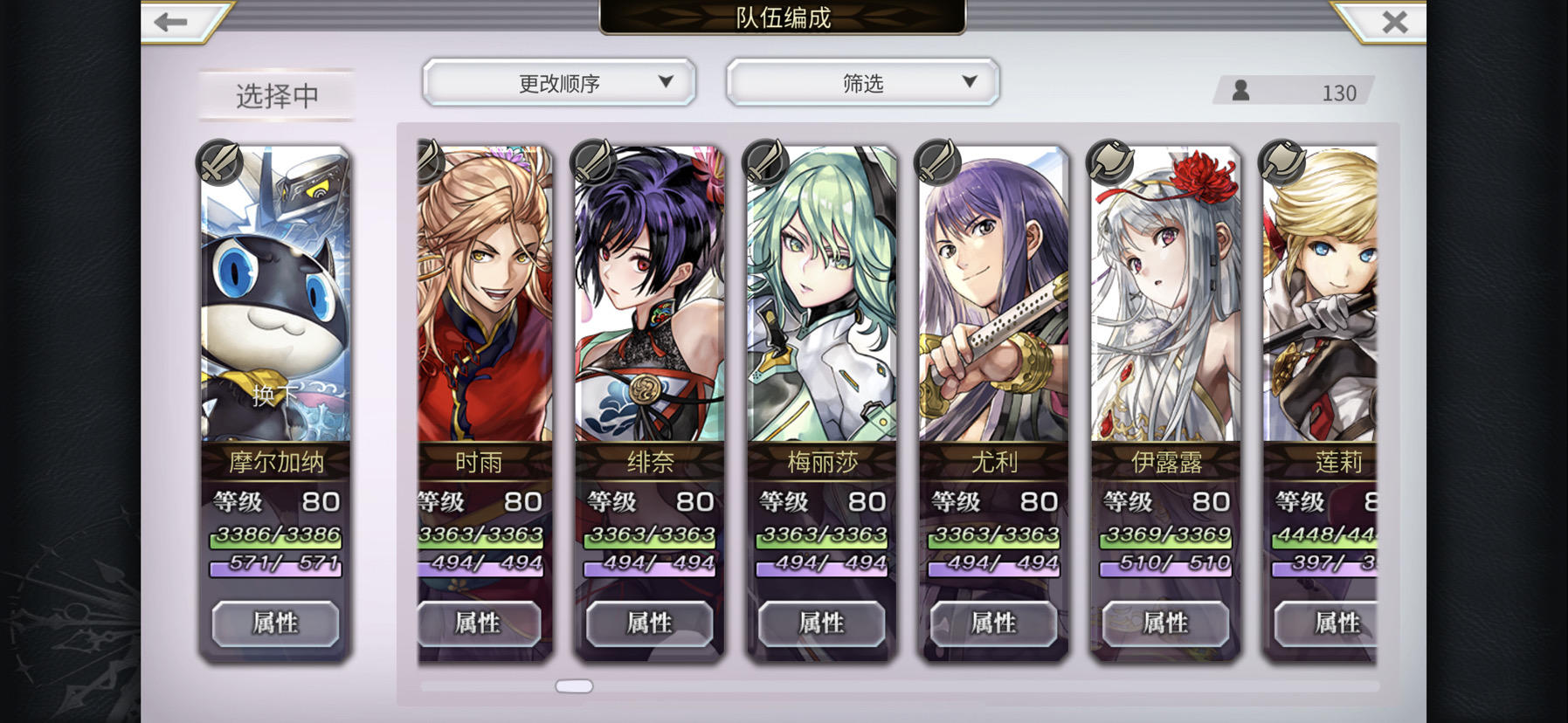1568x723 pixels.
Task: Click the horizontal scrollbar thumb below the cards
Action: 574,686
